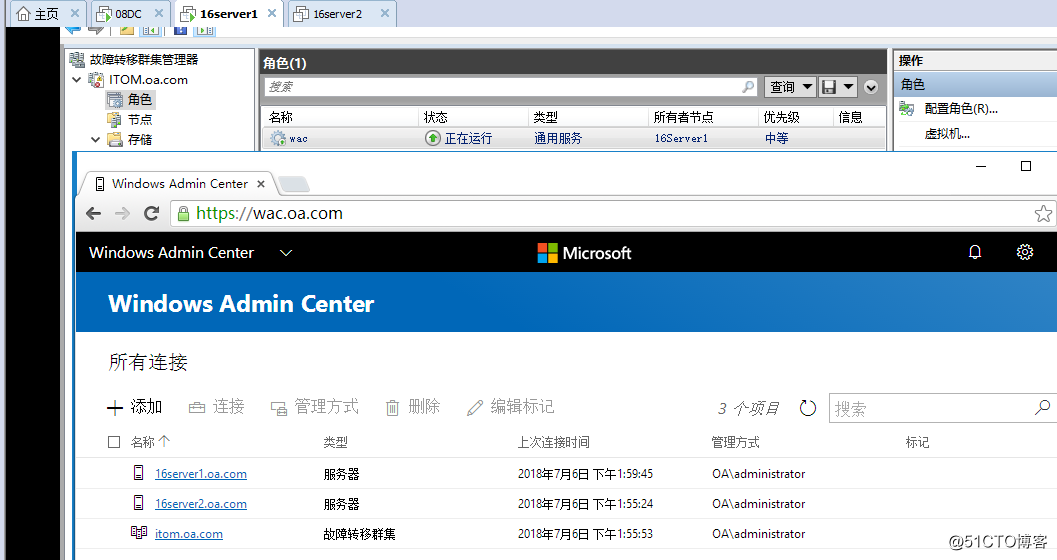
Task: Open itom.oa.com cluster link
Action: coord(189,534)
